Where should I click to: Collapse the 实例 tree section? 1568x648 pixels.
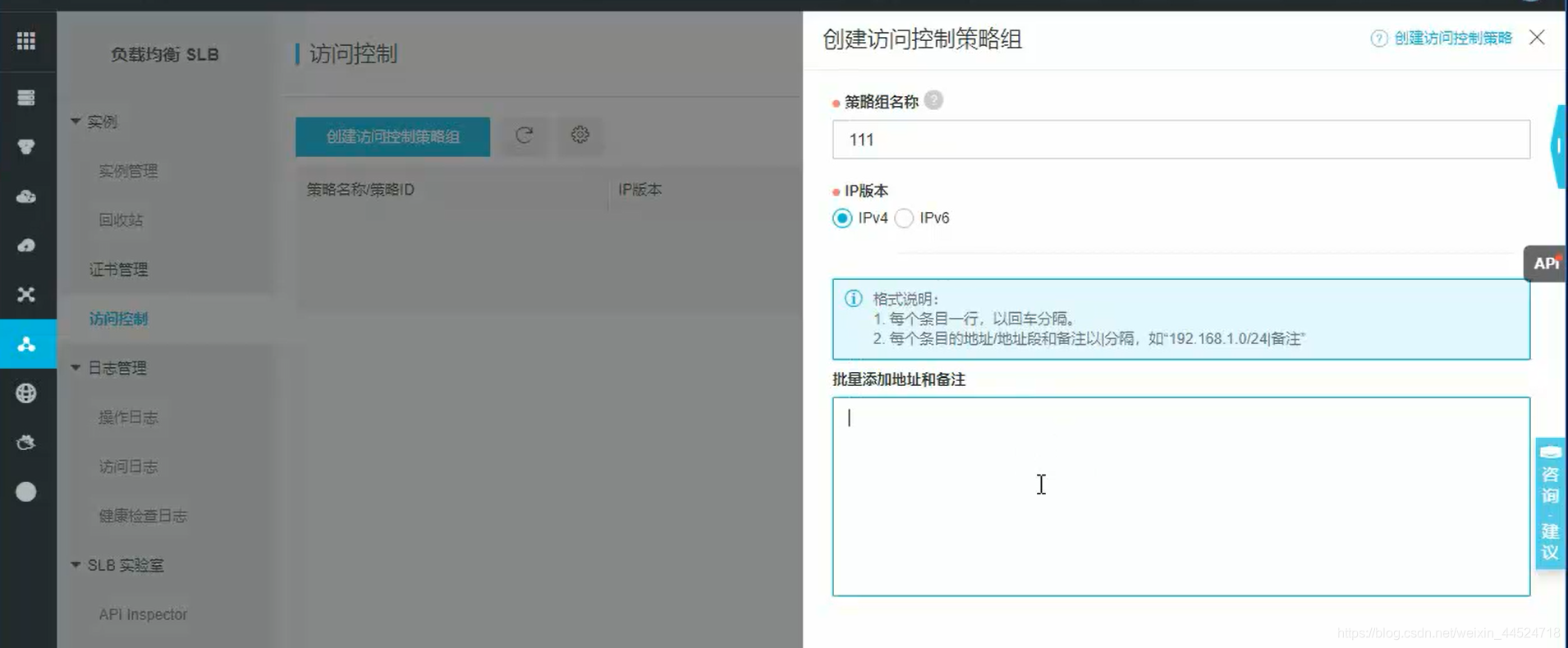(x=76, y=122)
